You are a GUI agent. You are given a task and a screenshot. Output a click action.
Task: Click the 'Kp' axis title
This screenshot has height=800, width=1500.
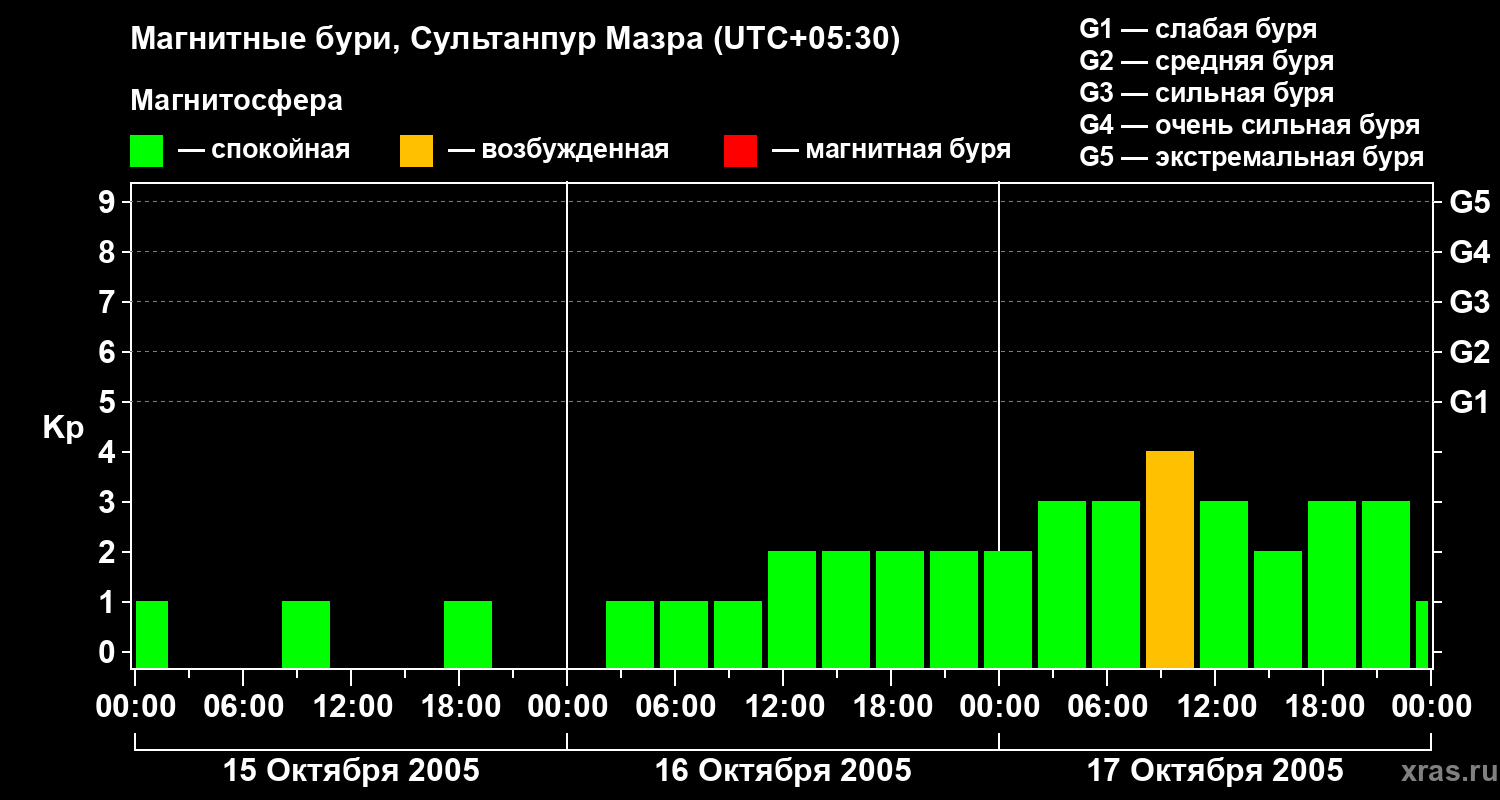pyautogui.click(x=63, y=428)
